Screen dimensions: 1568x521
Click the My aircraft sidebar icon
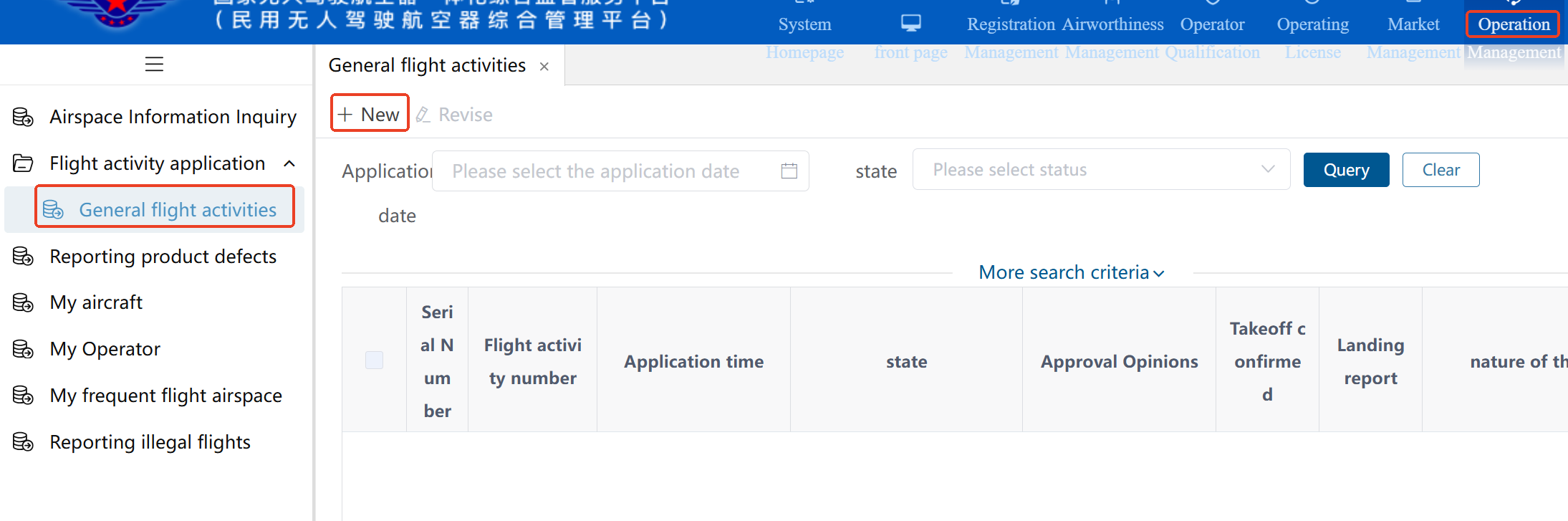tap(23, 302)
